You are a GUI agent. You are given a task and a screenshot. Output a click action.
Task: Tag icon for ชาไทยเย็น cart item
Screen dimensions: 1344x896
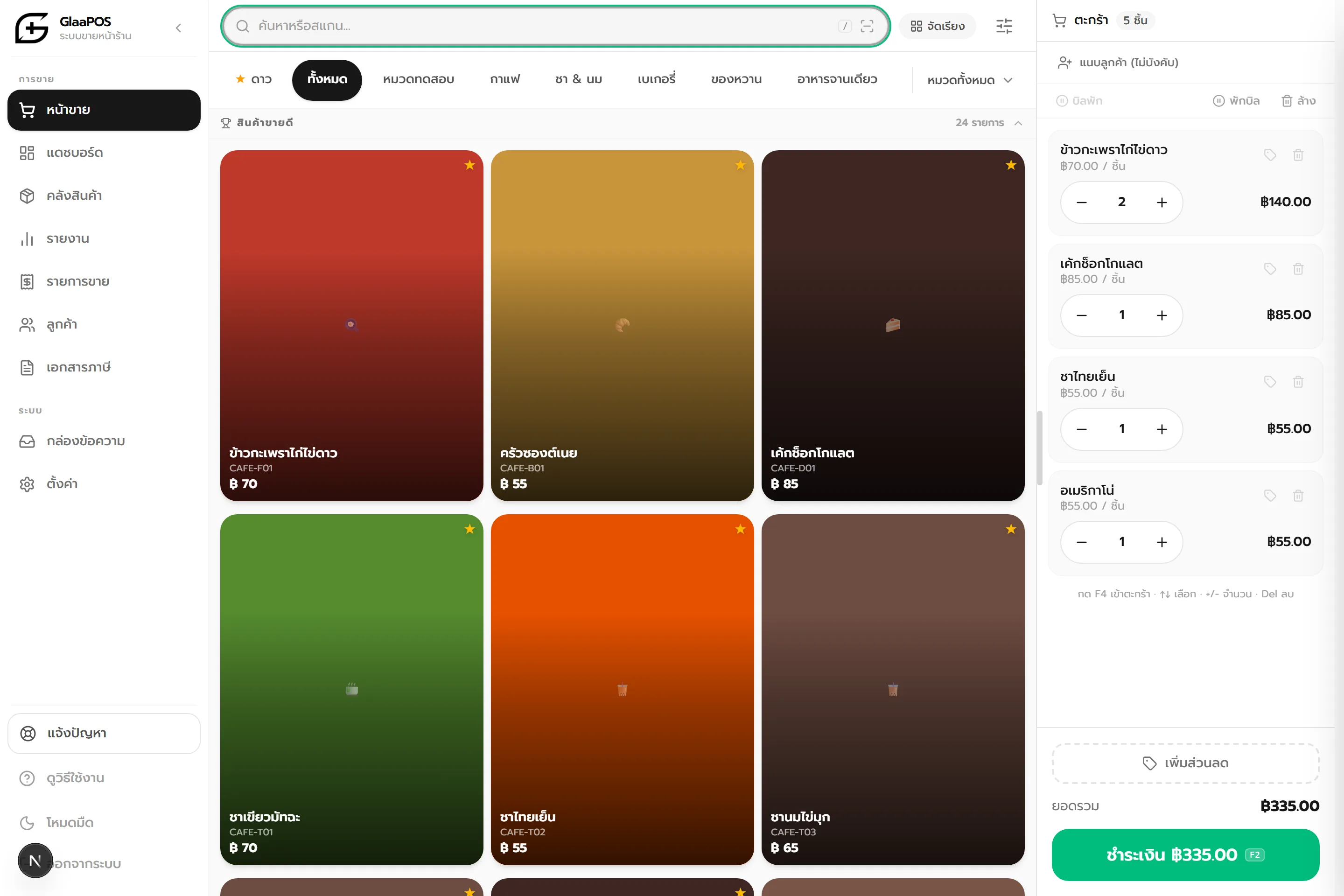pos(1270,382)
